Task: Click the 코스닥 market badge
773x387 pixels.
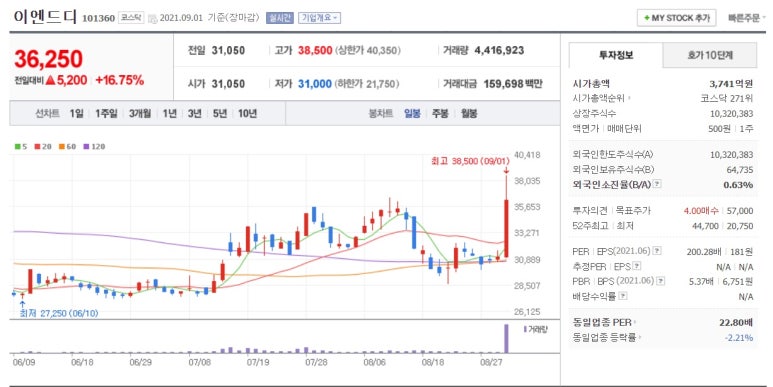Action: click(131, 18)
